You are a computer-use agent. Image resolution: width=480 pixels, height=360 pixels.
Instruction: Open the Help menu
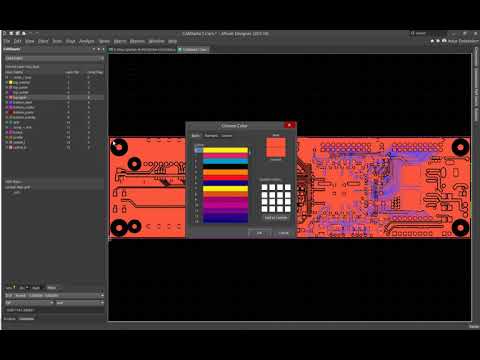172,41
